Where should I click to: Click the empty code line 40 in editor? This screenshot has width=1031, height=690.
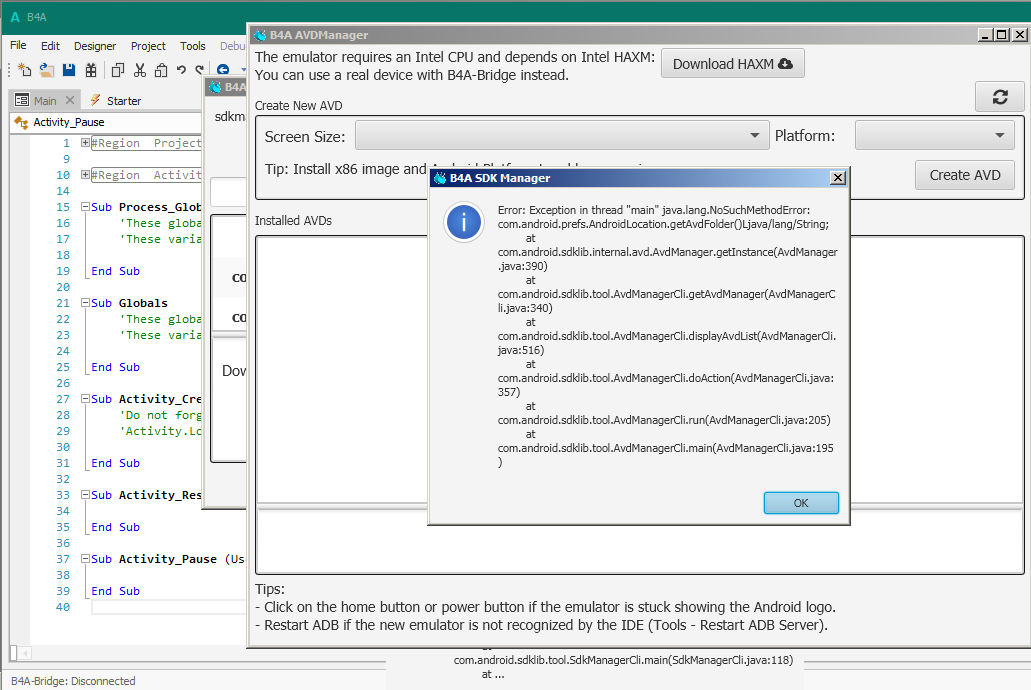tap(168, 607)
